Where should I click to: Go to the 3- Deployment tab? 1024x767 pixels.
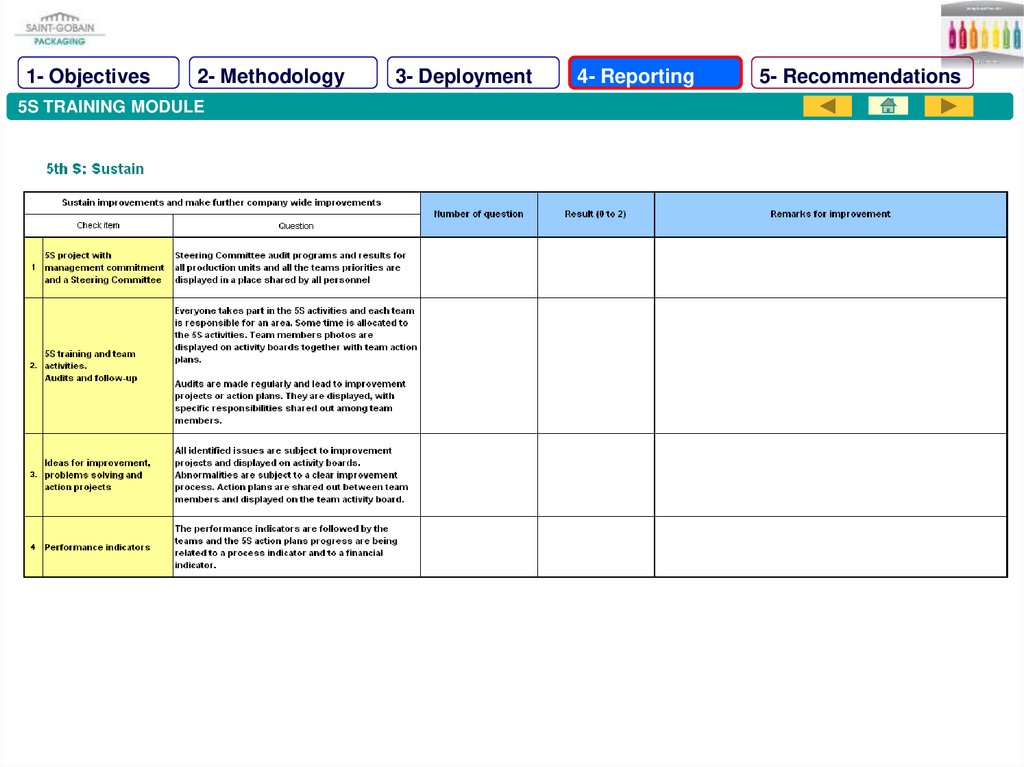click(473, 76)
